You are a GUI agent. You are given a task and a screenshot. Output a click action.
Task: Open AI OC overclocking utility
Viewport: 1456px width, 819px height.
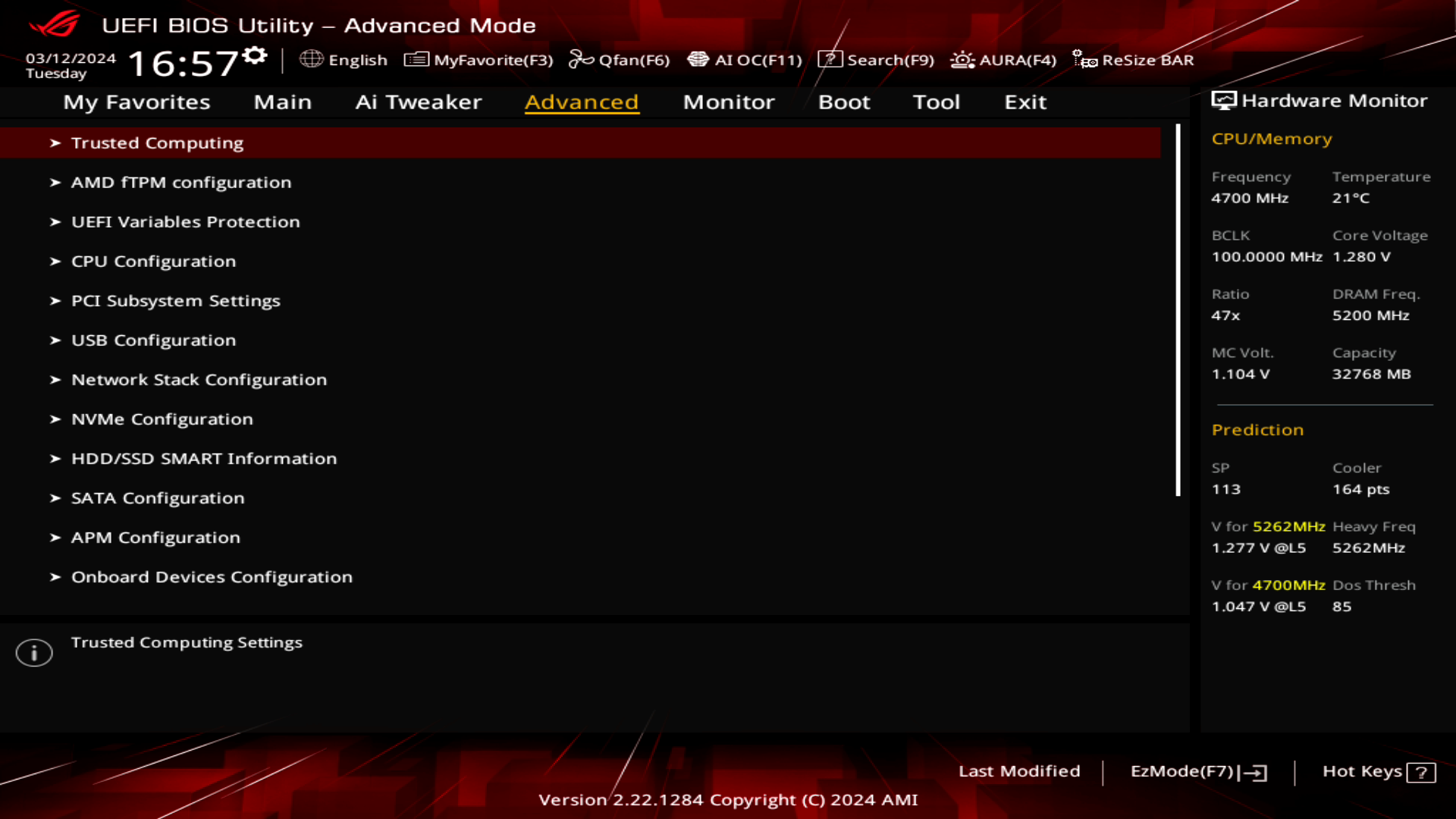745,60
